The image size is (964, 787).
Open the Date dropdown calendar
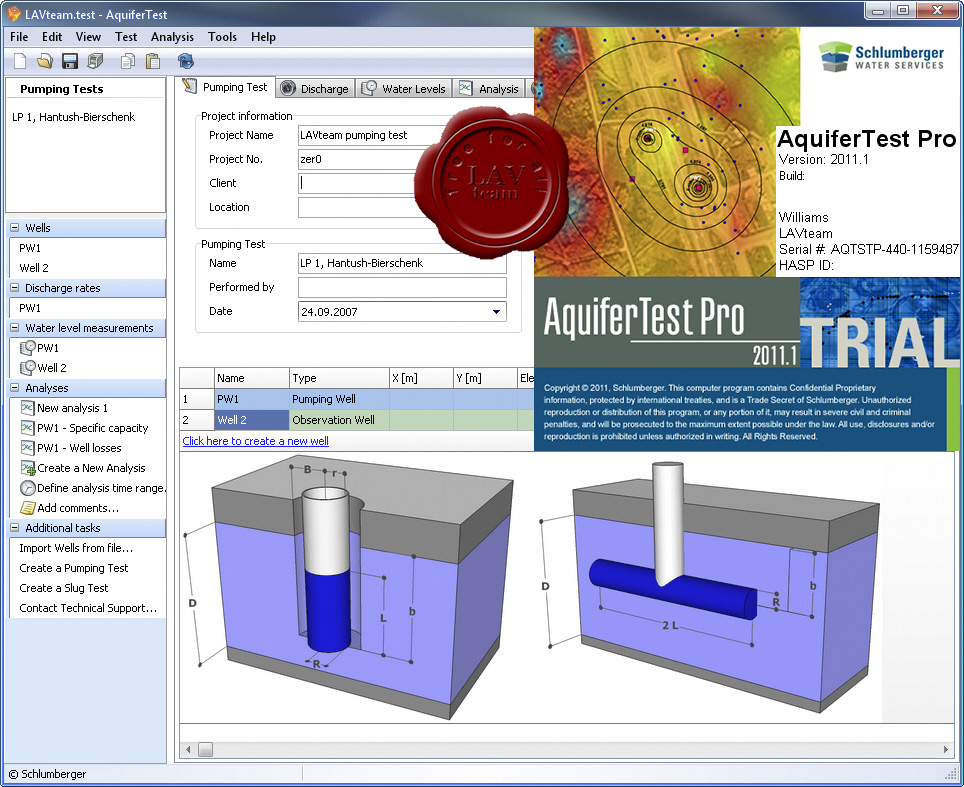pos(496,312)
